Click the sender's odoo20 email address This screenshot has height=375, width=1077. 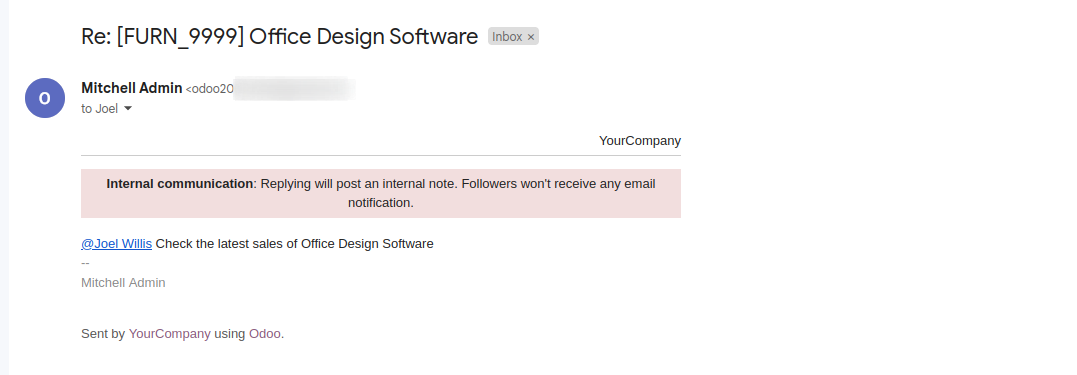click(210, 89)
